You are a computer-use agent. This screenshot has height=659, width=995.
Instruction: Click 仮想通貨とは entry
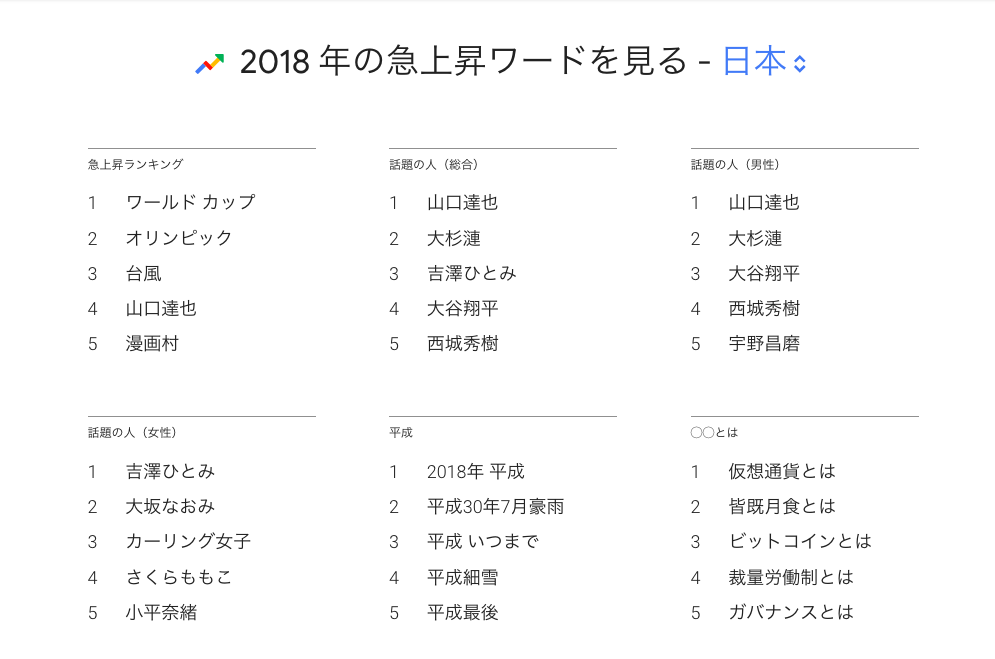pyautogui.click(x=782, y=471)
